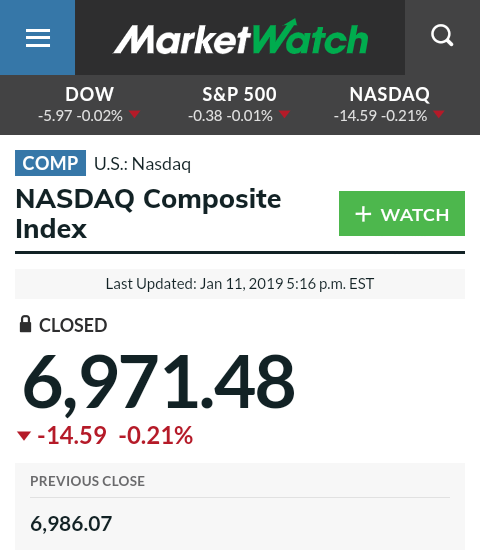480x559 pixels.
Task: Open the NASDAQ ticker bar item
Action: click(389, 105)
